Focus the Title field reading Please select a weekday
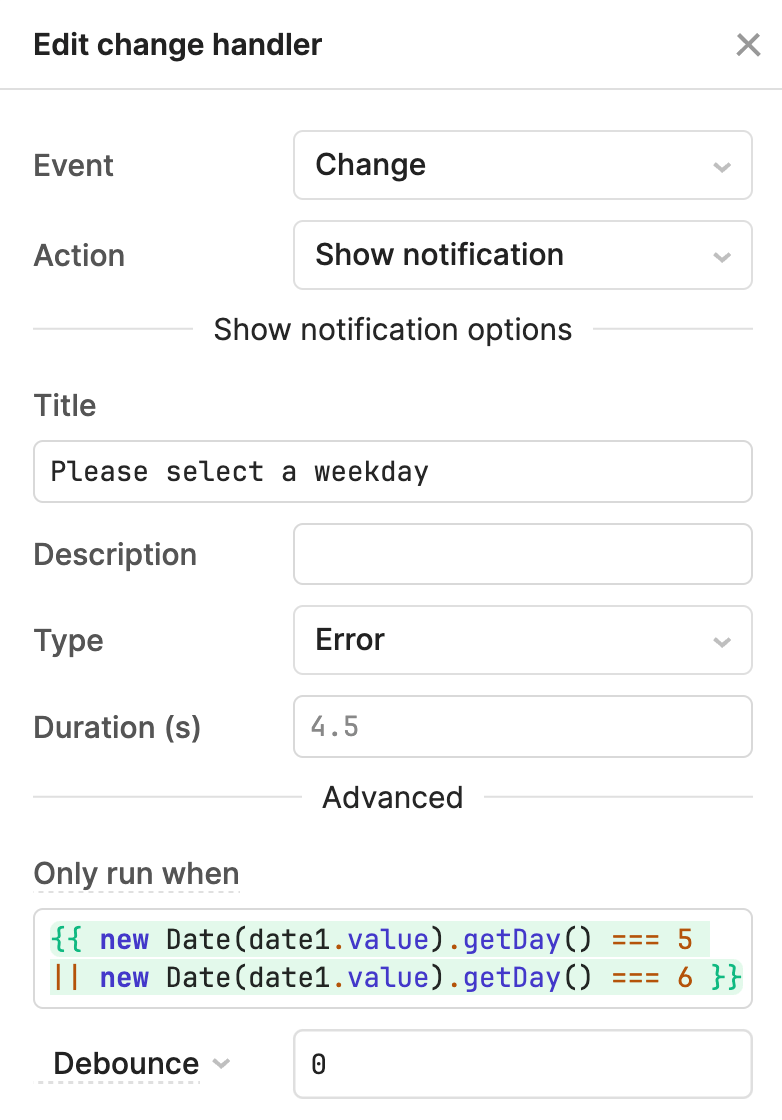Image resolution: width=782 pixels, height=1120 pixels. click(x=392, y=471)
